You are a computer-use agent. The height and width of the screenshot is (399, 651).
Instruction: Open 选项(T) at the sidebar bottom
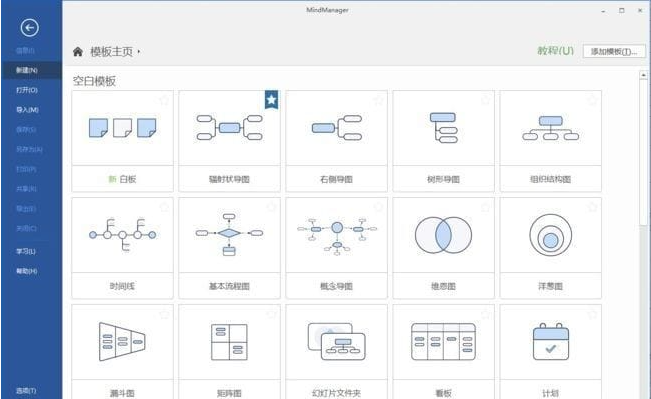pos(26,391)
